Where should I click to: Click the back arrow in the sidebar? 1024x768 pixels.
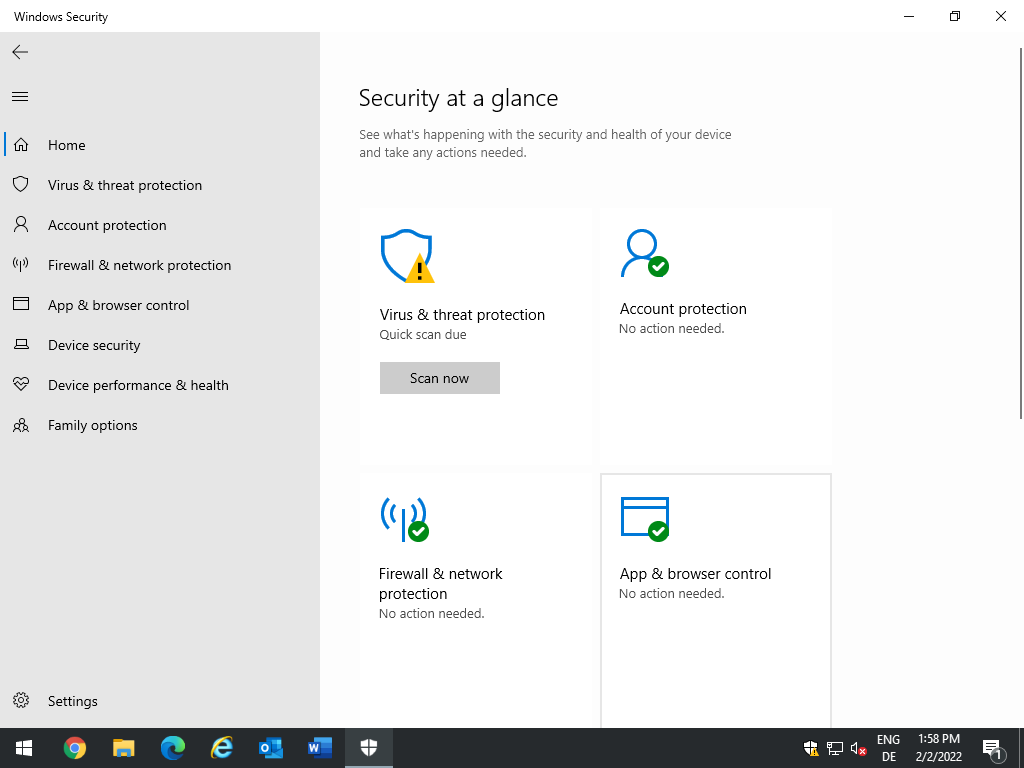[x=20, y=52]
